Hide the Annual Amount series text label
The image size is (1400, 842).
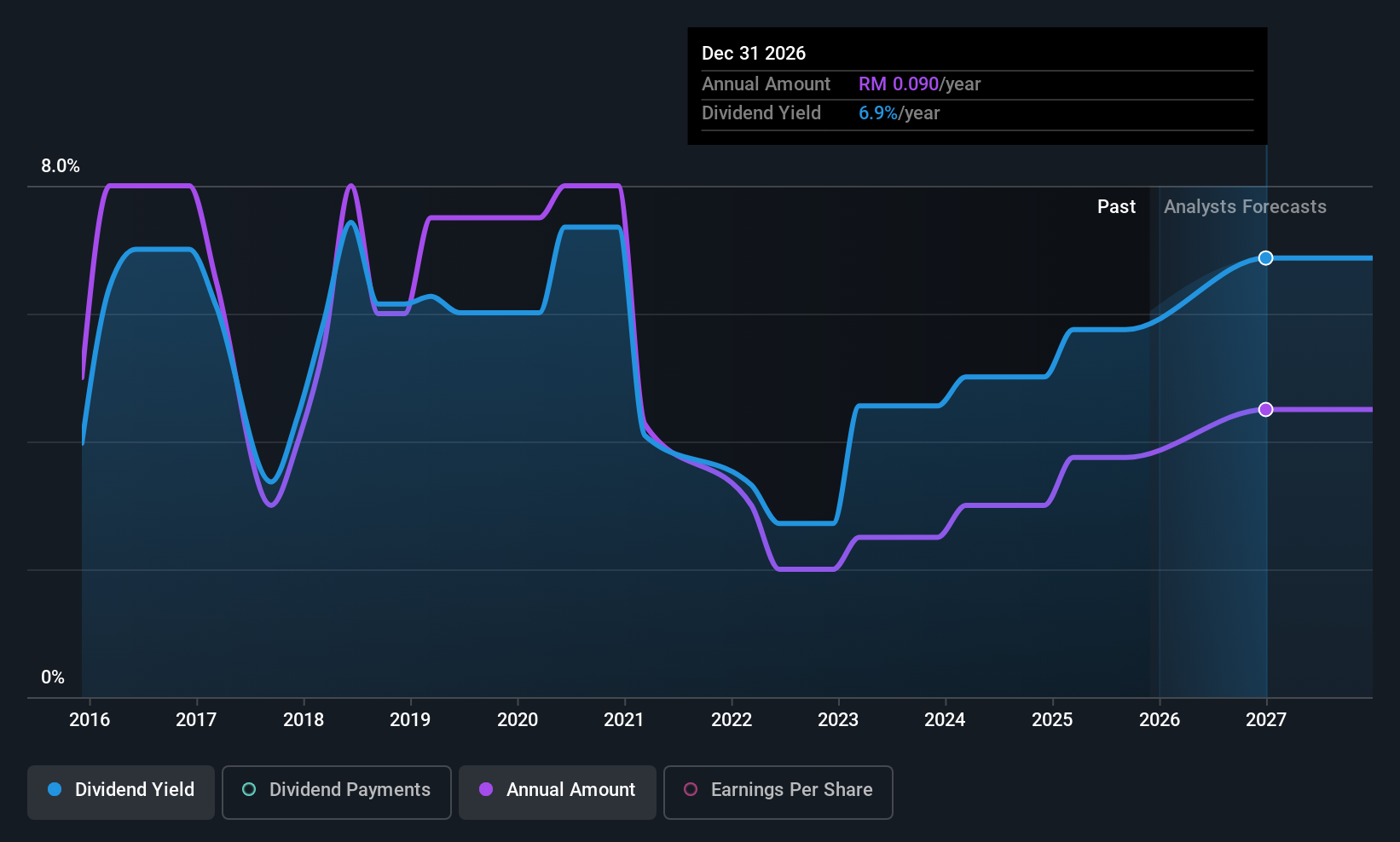(x=570, y=790)
